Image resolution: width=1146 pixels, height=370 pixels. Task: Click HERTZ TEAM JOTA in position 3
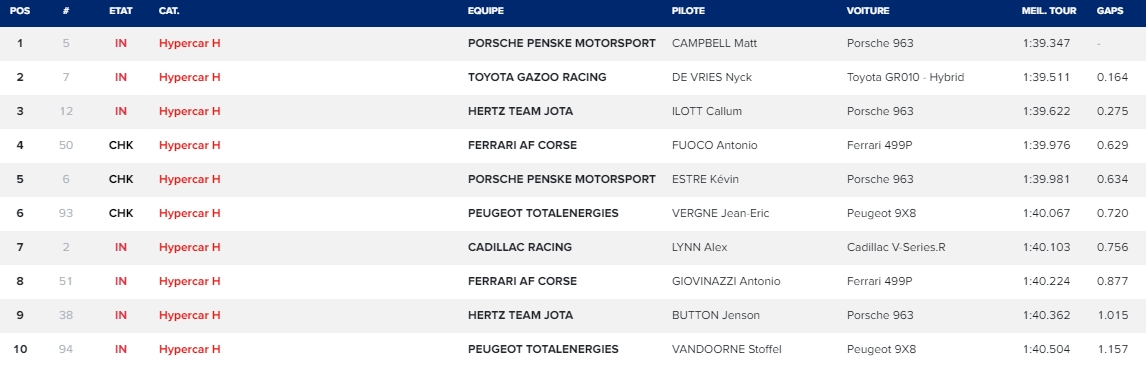coord(520,111)
